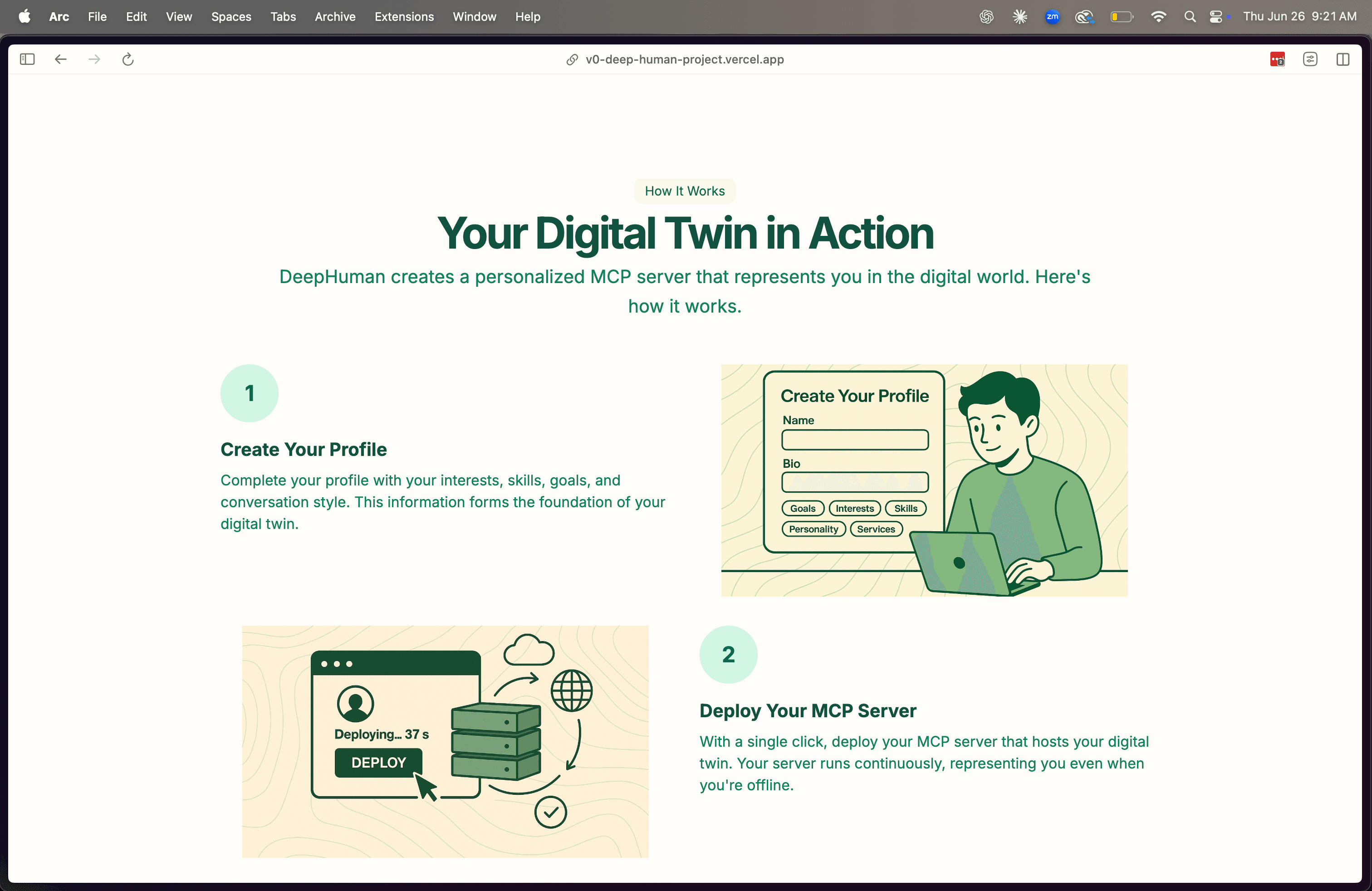Open the 1Password extension with 2 items badge
Image resolution: width=1372 pixels, height=891 pixels.
pyautogui.click(x=1277, y=59)
